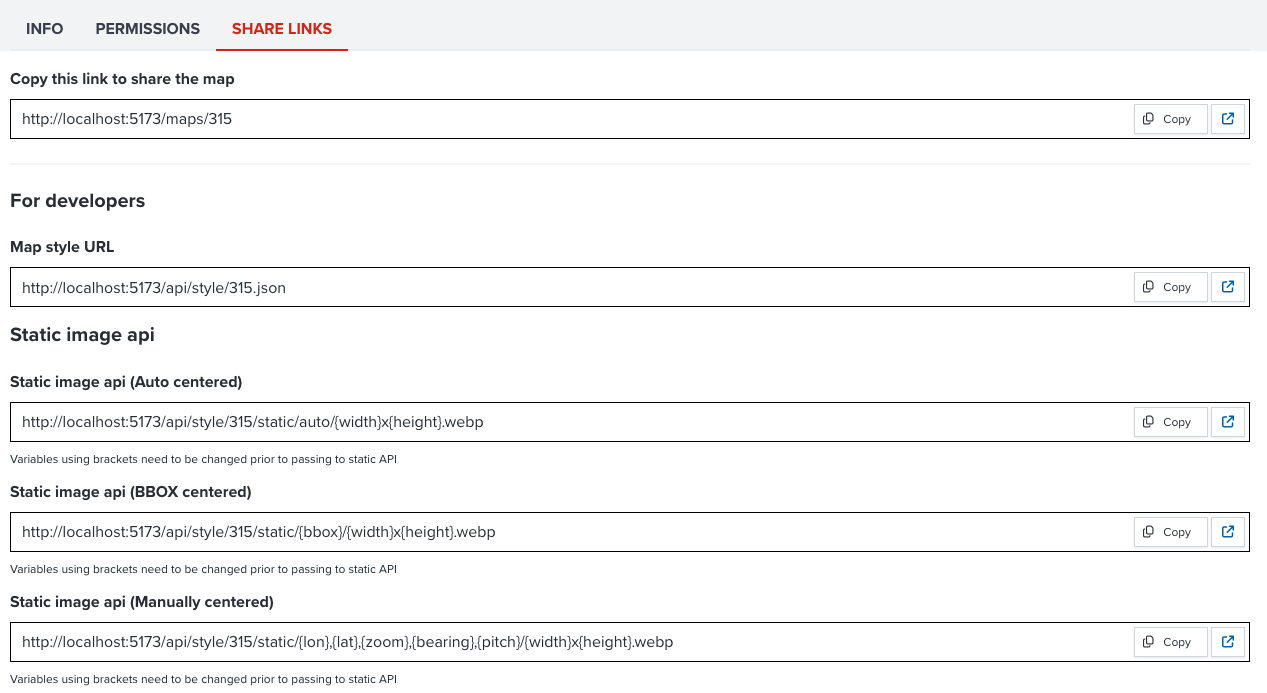The width and height of the screenshot is (1267, 693).
Task: Switch to the PERMISSIONS tab
Action: tap(147, 28)
